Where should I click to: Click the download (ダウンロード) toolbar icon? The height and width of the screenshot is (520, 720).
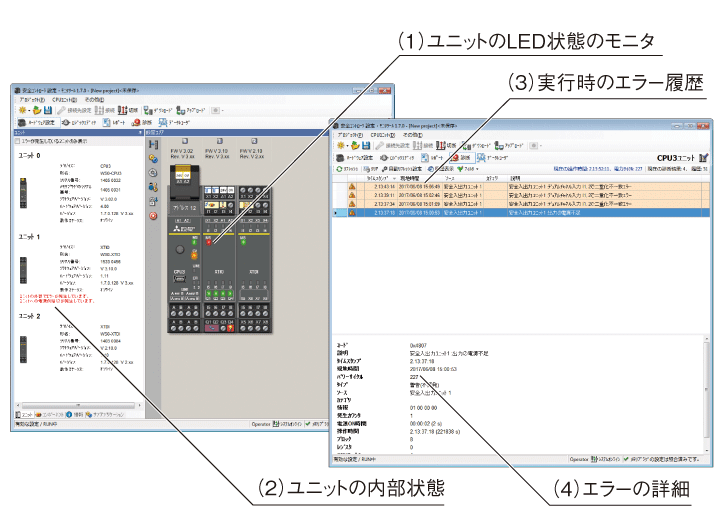click(158, 110)
